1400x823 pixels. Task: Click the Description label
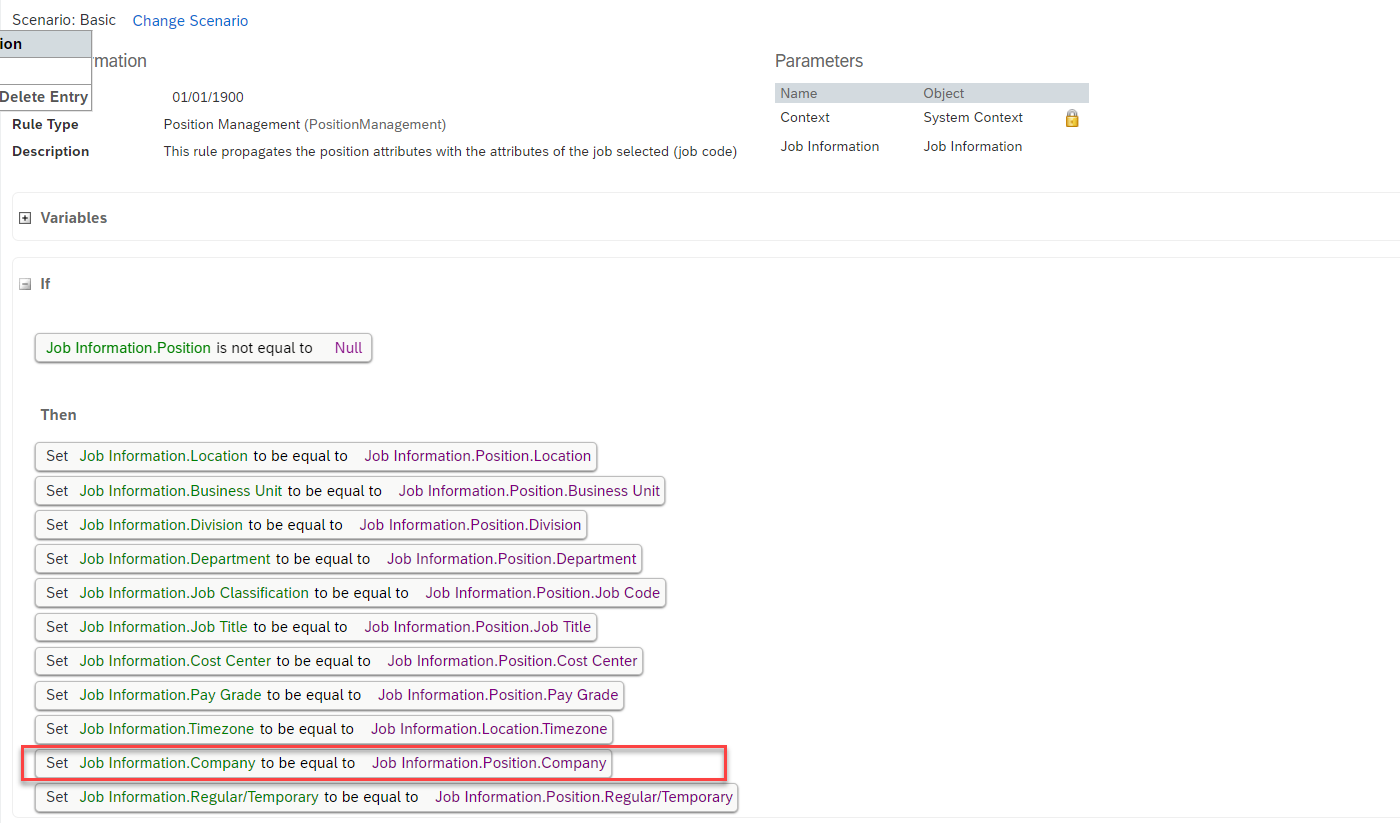tap(50, 152)
